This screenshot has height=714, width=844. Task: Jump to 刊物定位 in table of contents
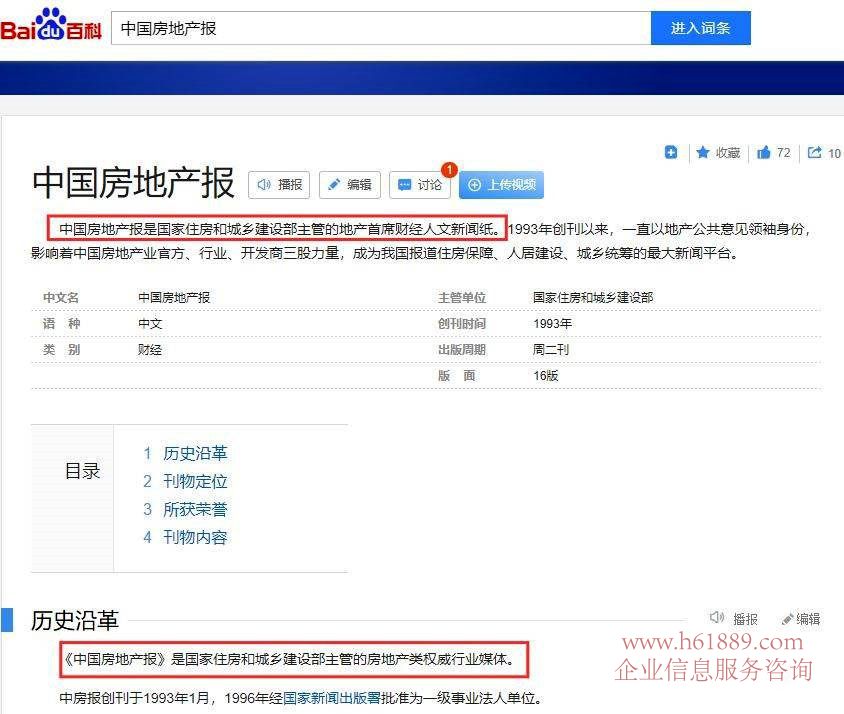[195, 481]
